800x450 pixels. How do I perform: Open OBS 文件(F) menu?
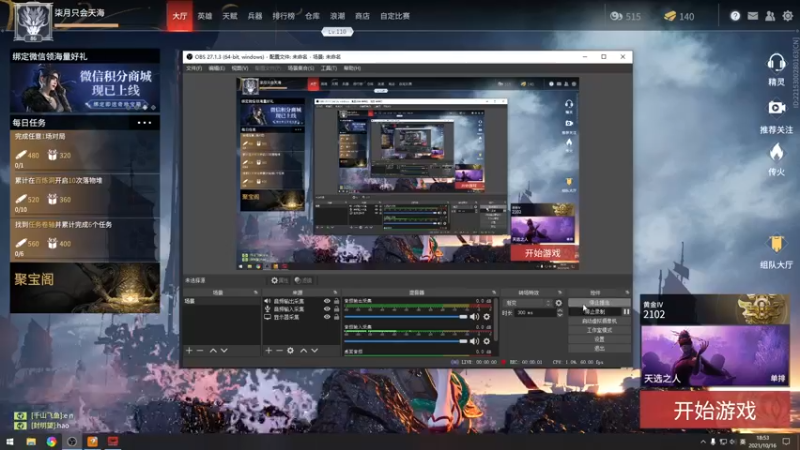point(194,68)
